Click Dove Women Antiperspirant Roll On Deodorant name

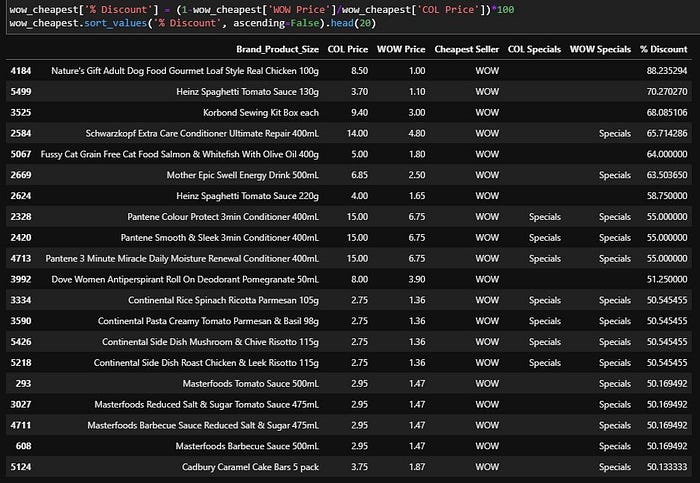[x=185, y=279]
